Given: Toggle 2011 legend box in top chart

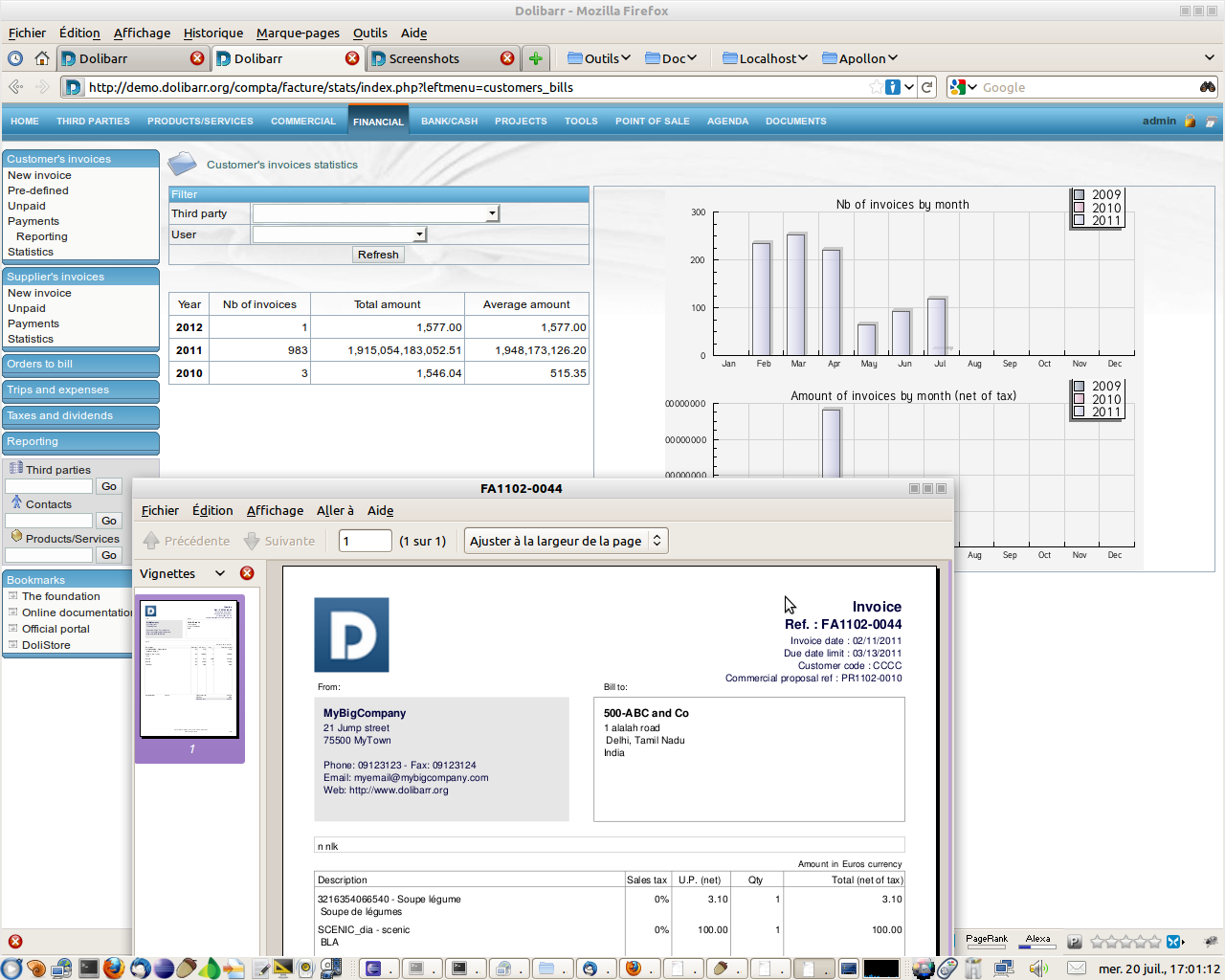Looking at the screenshot, I should click(x=1079, y=220).
